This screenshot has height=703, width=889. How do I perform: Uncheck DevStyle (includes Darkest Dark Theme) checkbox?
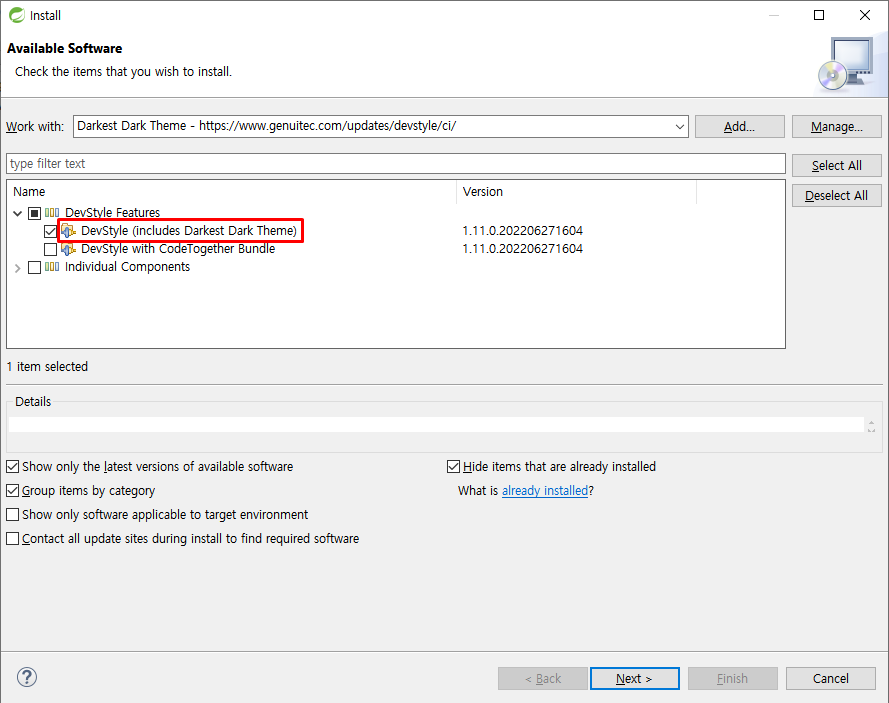tap(50, 231)
